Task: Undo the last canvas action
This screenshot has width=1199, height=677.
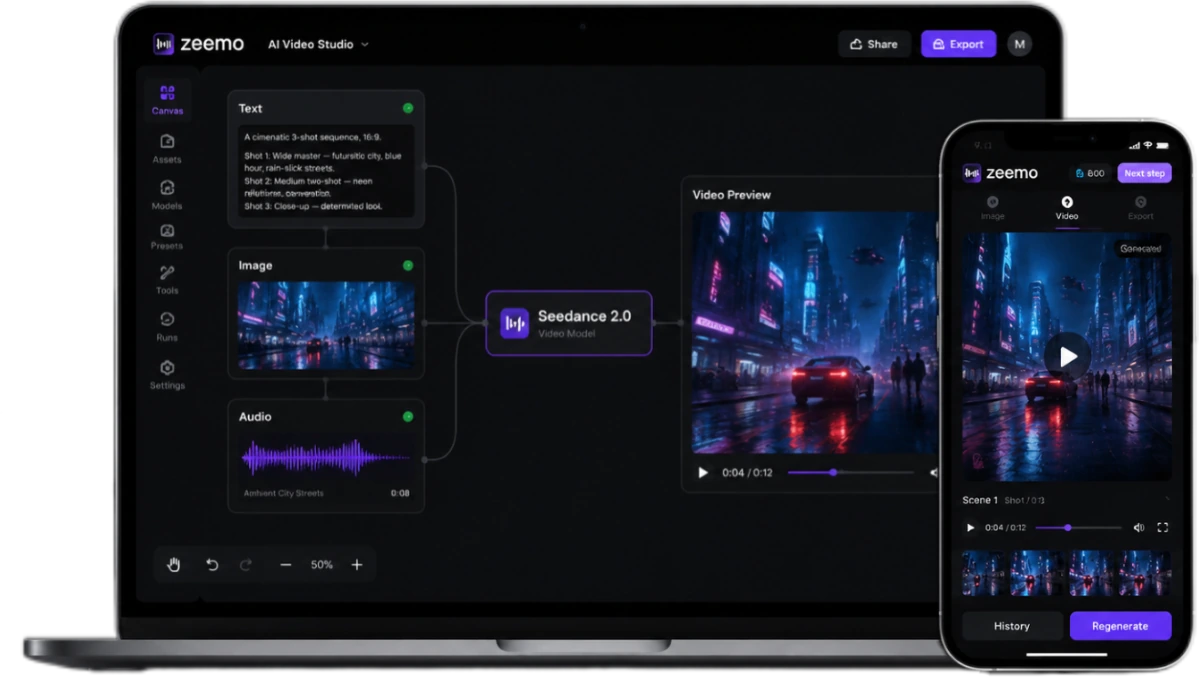Action: pyautogui.click(x=212, y=565)
